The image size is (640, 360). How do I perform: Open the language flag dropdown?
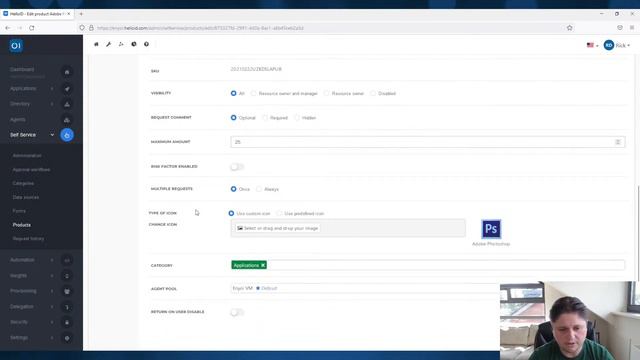point(592,45)
